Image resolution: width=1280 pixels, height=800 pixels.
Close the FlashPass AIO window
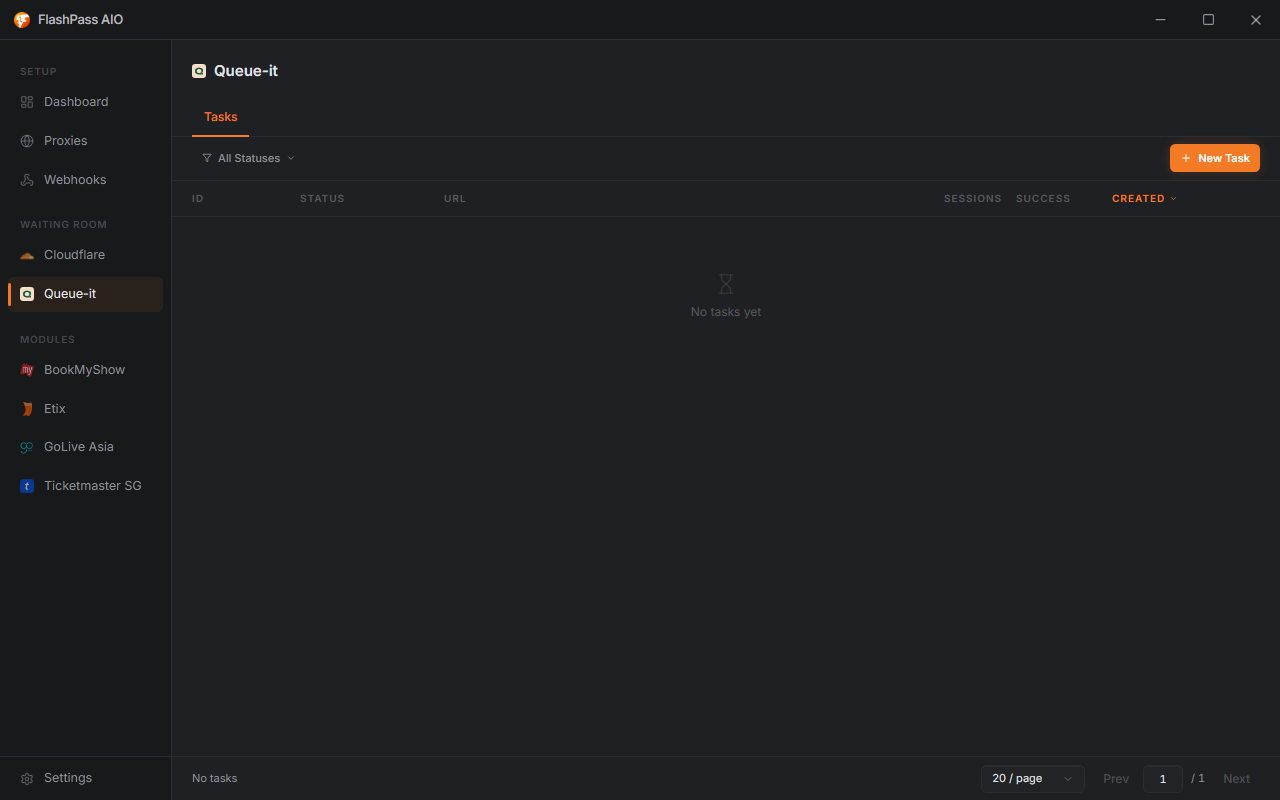point(1256,20)
